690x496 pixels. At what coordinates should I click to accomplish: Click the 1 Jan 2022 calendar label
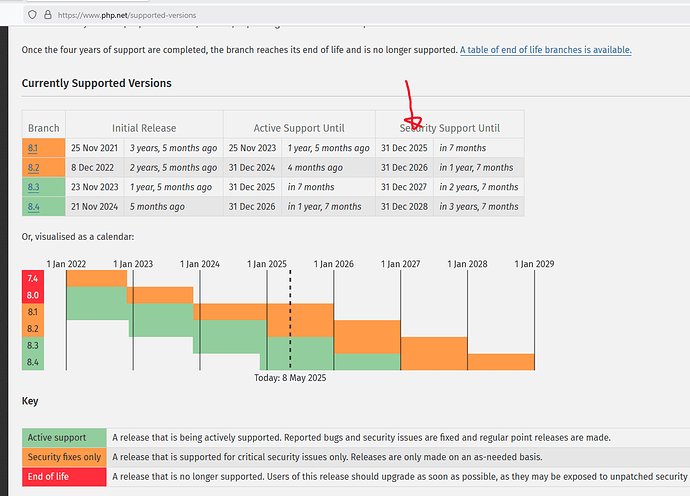pyautogui.click(x=66, y=264)
